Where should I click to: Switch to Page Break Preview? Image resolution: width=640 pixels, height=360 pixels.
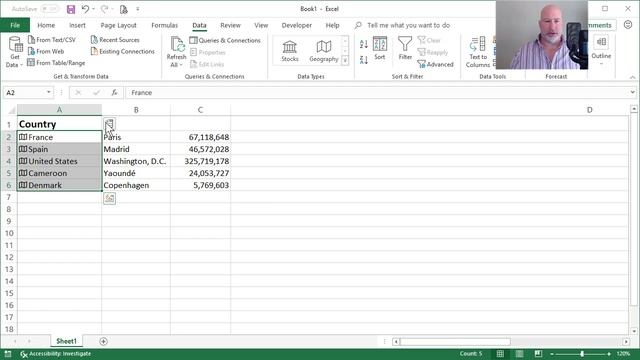538,353
